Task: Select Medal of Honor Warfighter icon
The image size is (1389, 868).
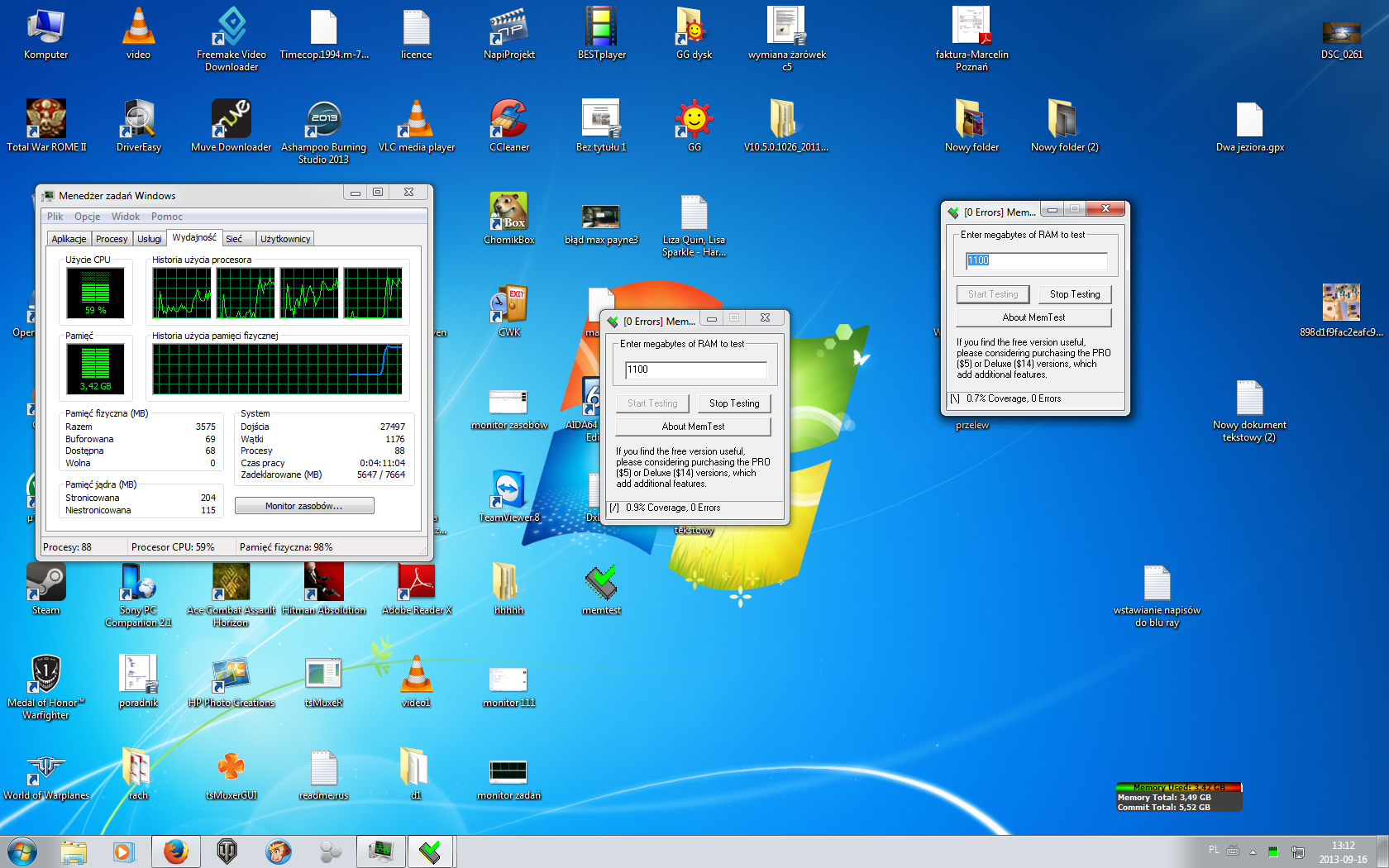Action: click(46, 688)
